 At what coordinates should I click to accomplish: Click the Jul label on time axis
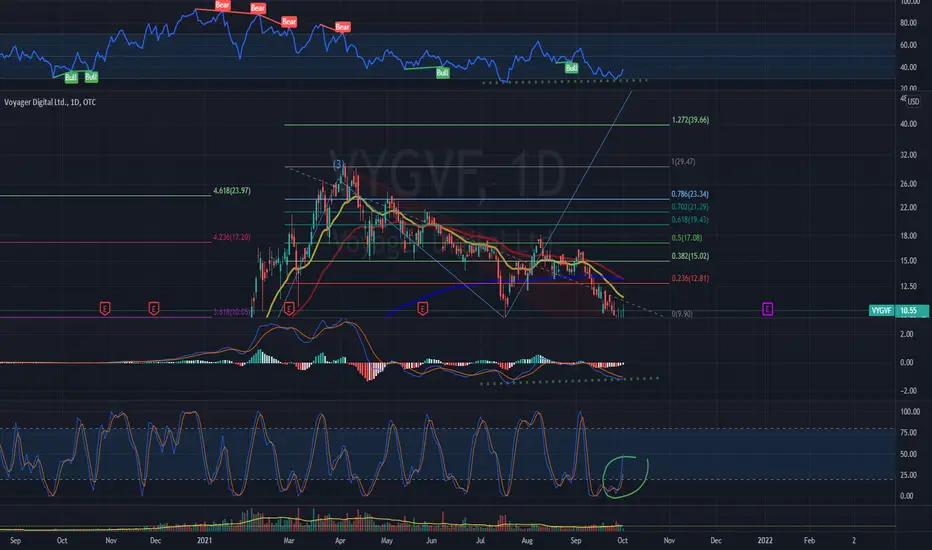click(x=480, y=540)
